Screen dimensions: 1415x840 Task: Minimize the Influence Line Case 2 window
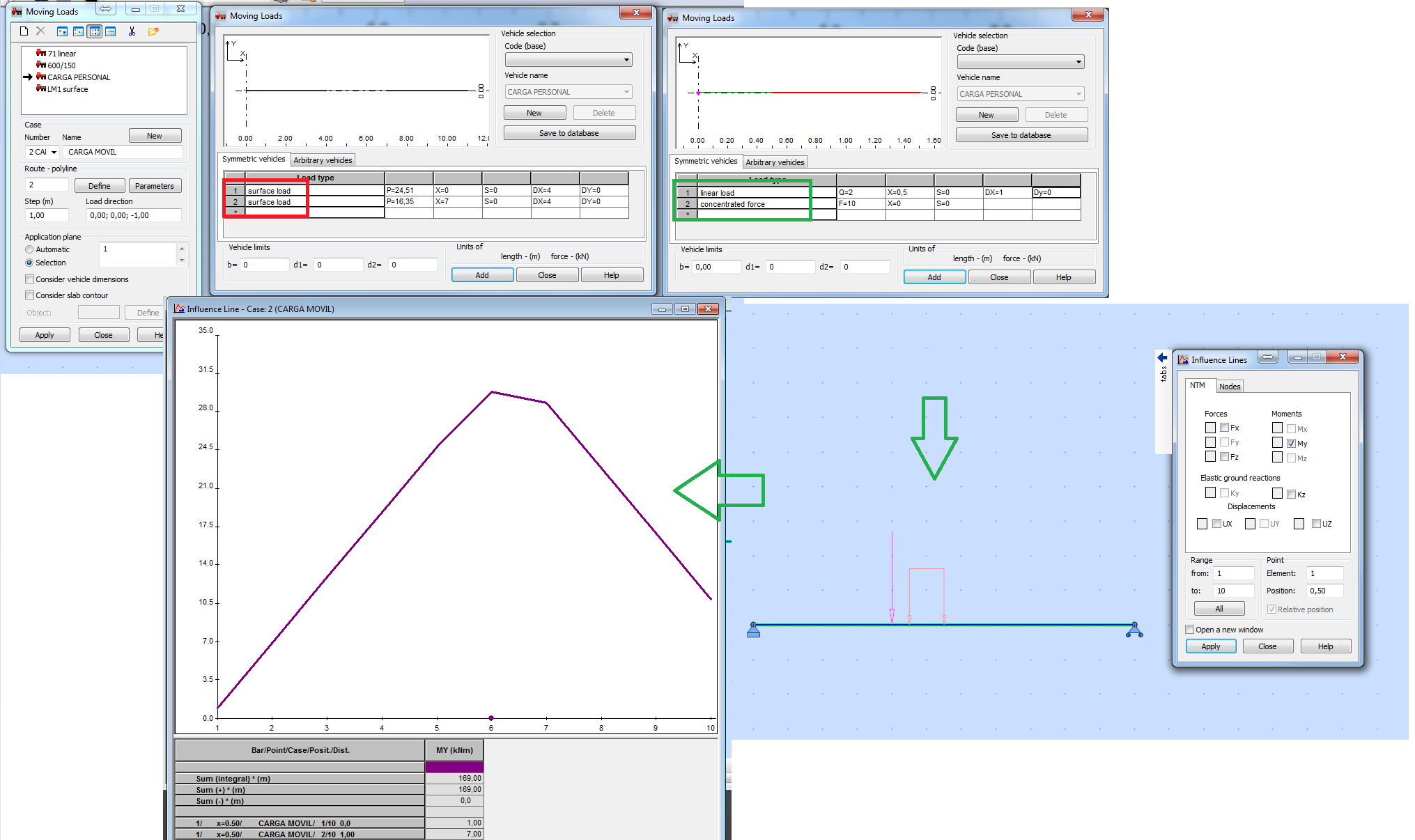(x=662, y=309)
